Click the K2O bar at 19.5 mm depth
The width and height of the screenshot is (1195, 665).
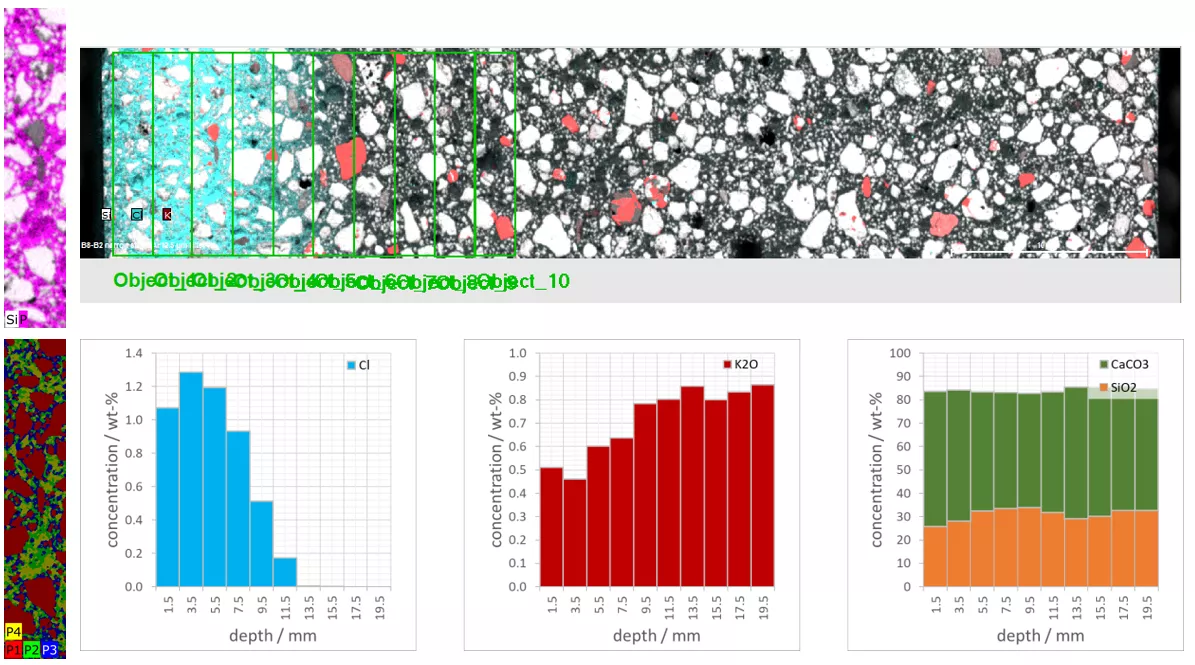coord(763,486)
